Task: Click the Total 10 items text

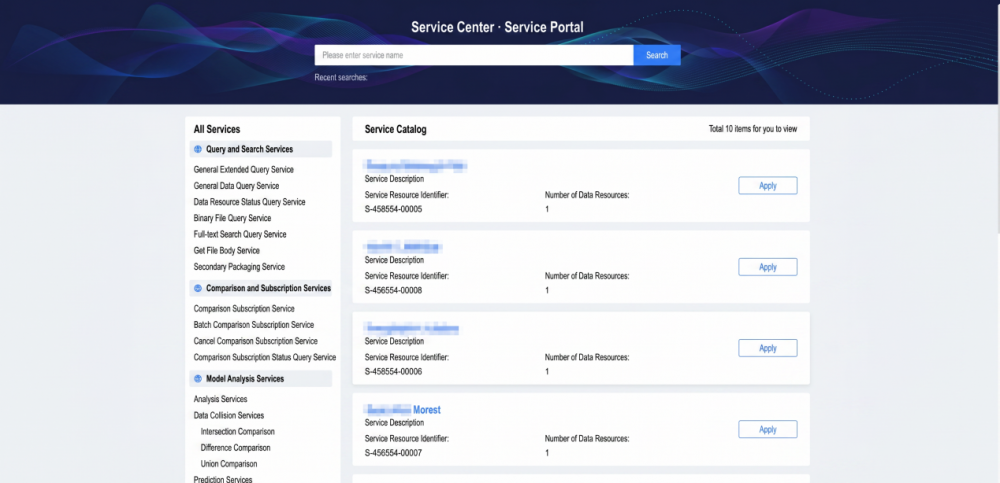Action: [x=753, y=129]
